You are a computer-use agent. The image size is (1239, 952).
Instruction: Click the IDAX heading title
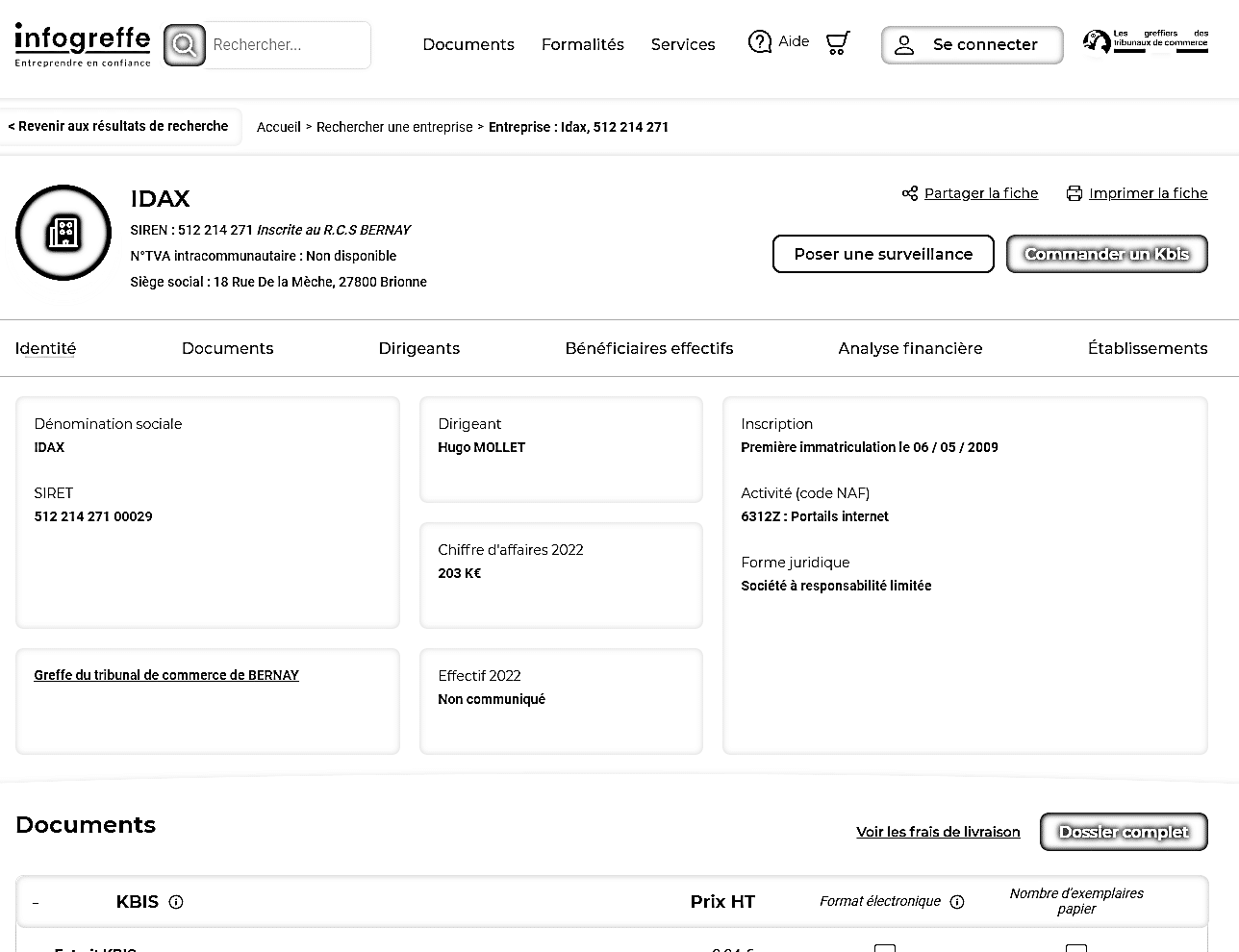pyautogui.click(x=161, y=198)
